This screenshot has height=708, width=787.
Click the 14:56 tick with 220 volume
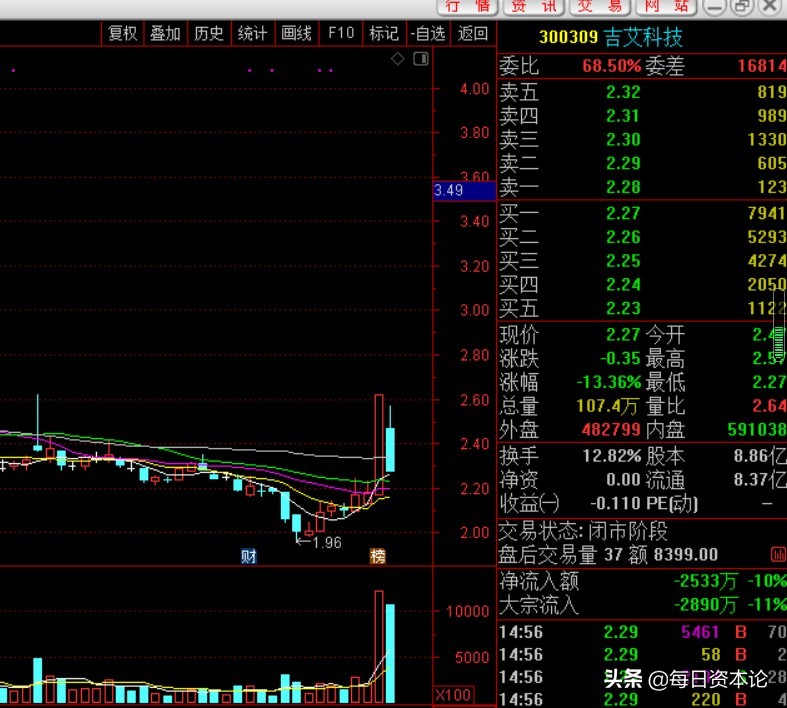click(x=642, y=699)
